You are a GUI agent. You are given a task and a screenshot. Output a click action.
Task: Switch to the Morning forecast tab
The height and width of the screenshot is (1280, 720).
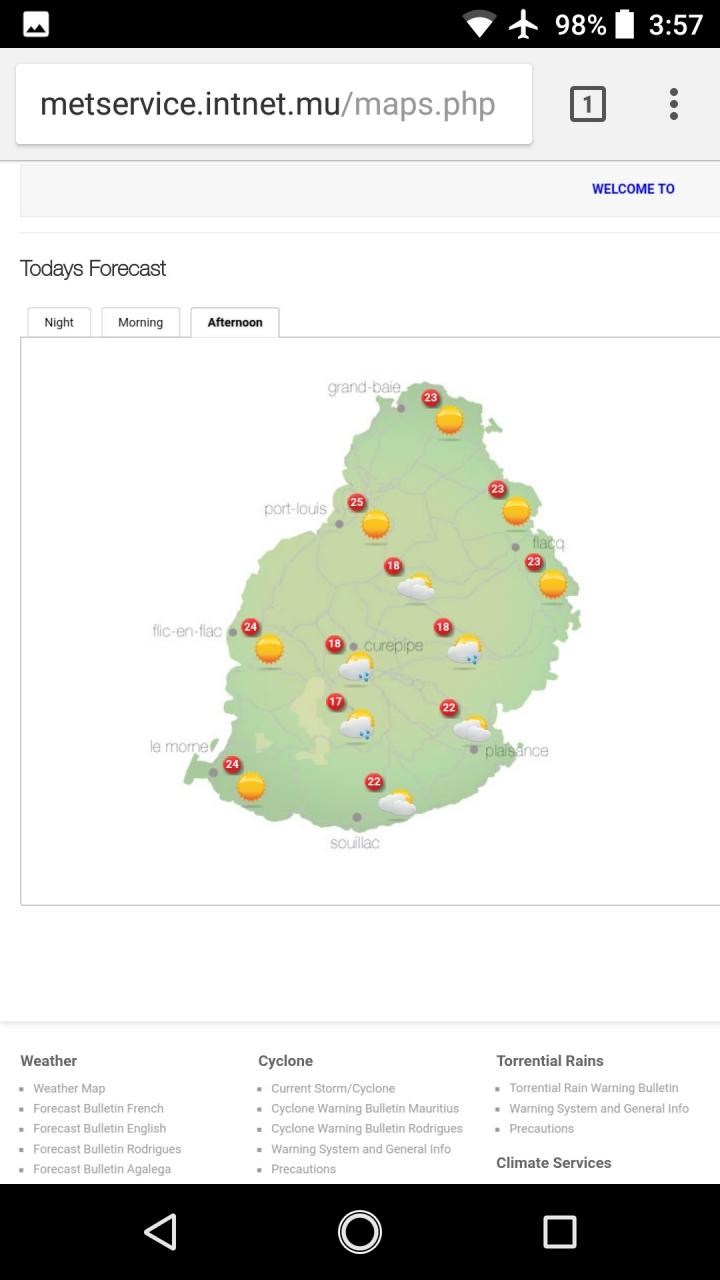pos(140,322)
